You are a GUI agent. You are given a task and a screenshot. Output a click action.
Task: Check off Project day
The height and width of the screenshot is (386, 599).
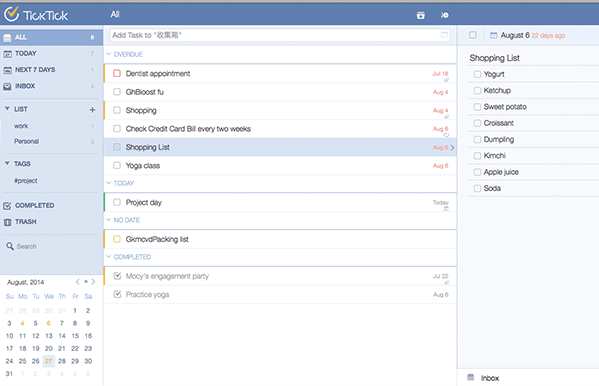tap(117, 202)
